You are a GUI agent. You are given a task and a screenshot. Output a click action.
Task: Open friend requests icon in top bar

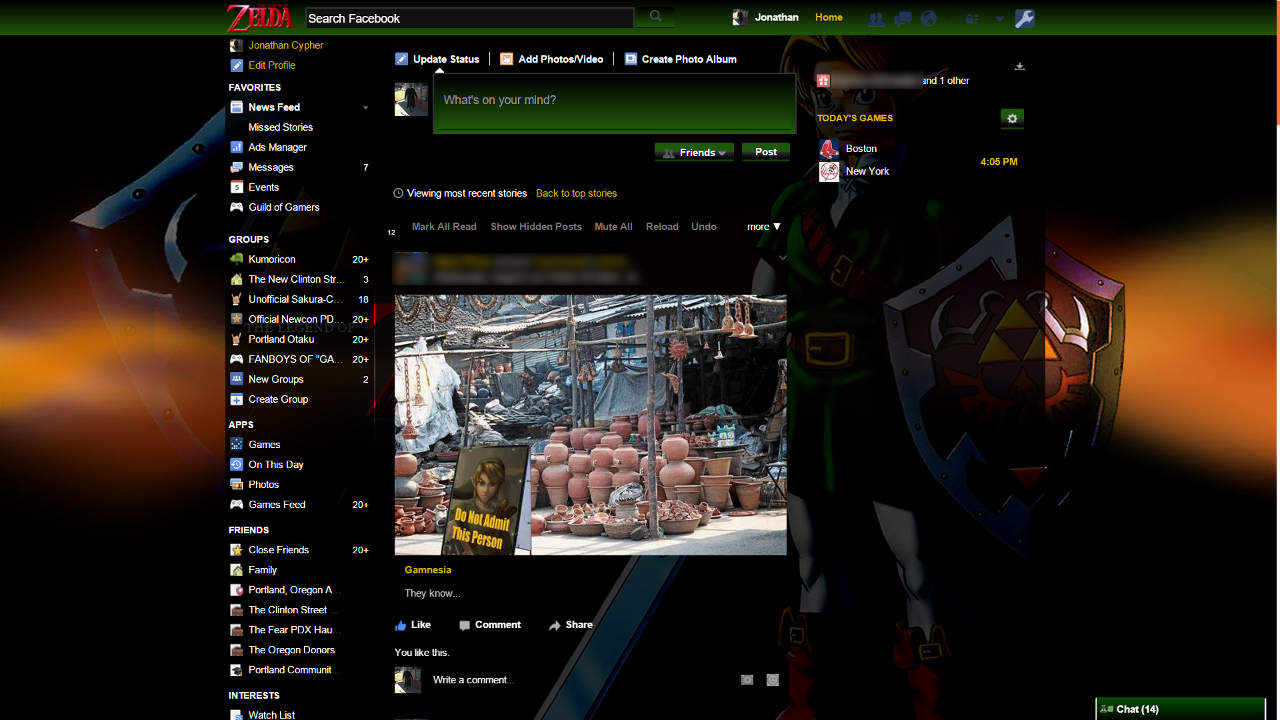tap(876, 19)
